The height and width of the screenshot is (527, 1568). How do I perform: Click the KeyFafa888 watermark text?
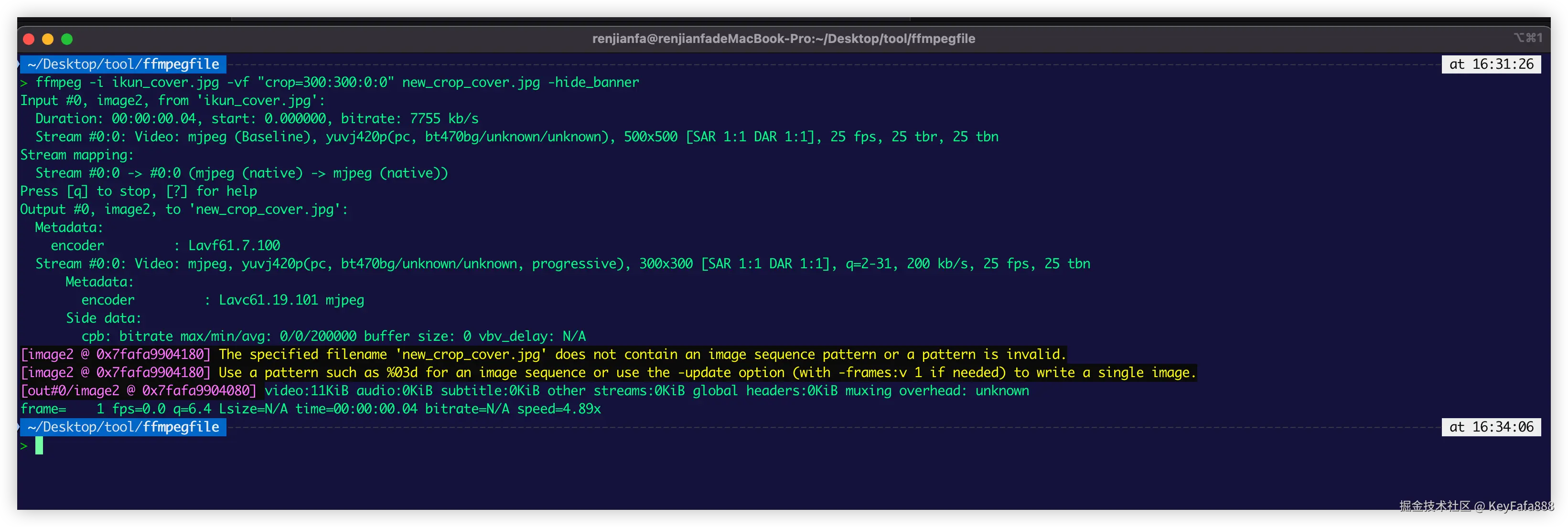(1521, 506)
